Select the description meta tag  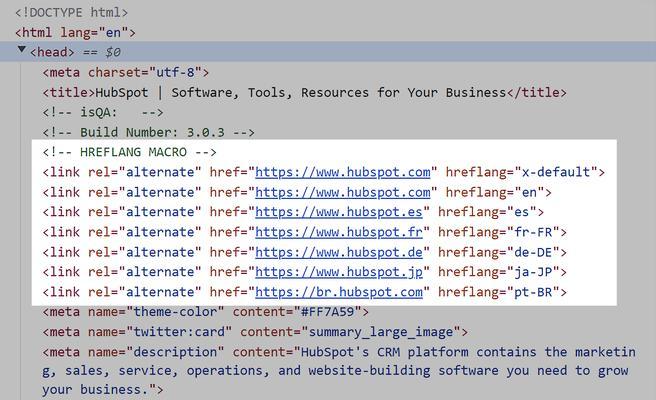tap(339, 371)
